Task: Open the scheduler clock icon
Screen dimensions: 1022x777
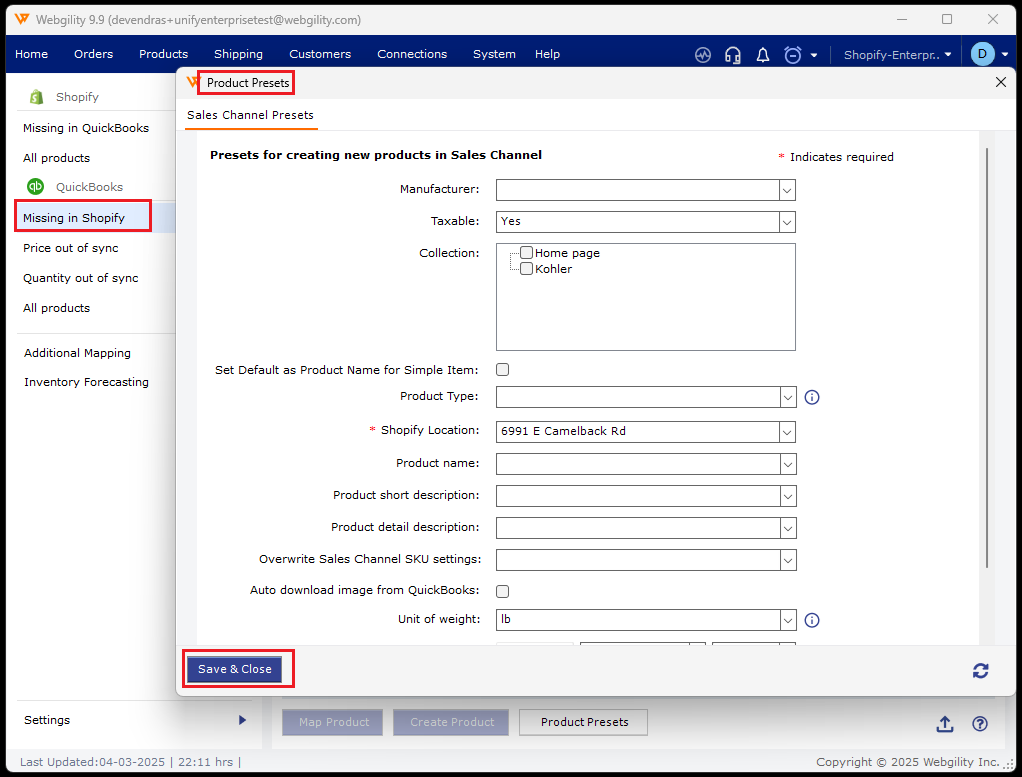Action: click(x=793, y=55)
